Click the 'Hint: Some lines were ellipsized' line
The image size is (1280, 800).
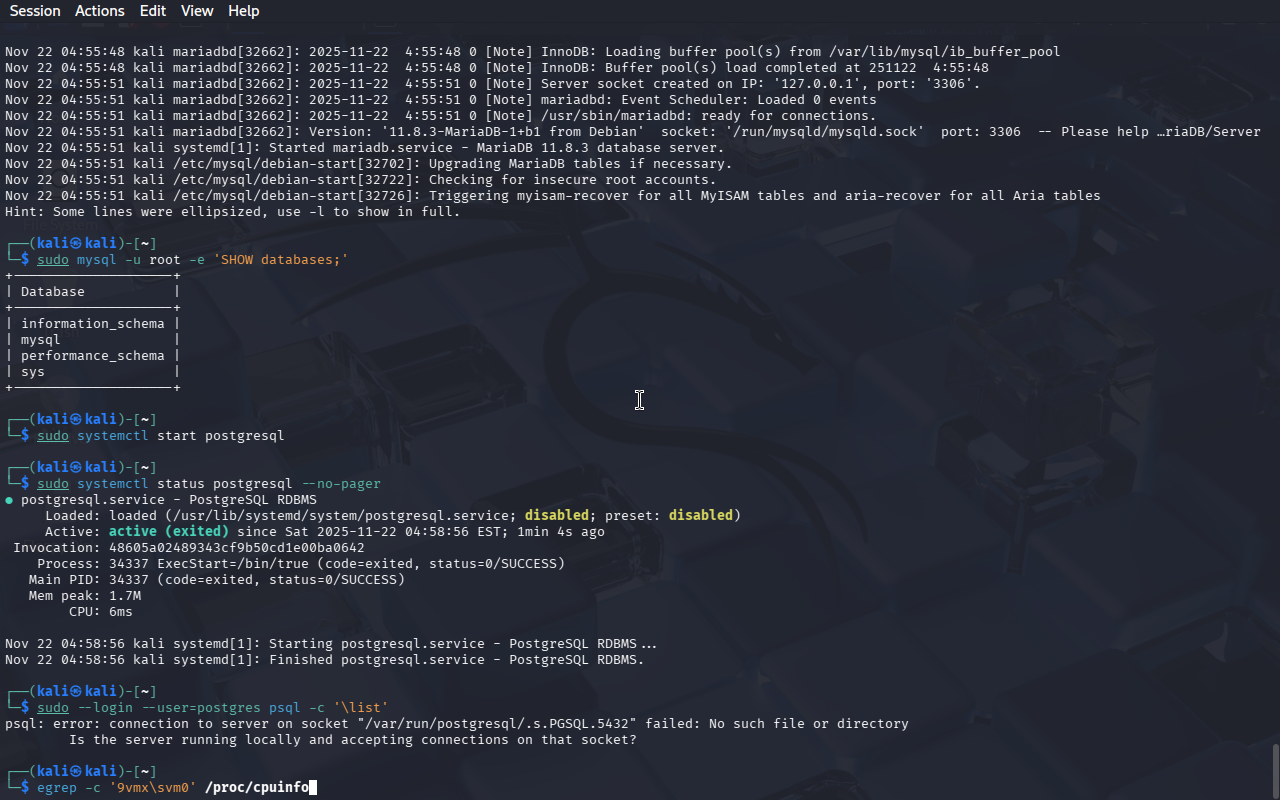click(x=232, y=212)
